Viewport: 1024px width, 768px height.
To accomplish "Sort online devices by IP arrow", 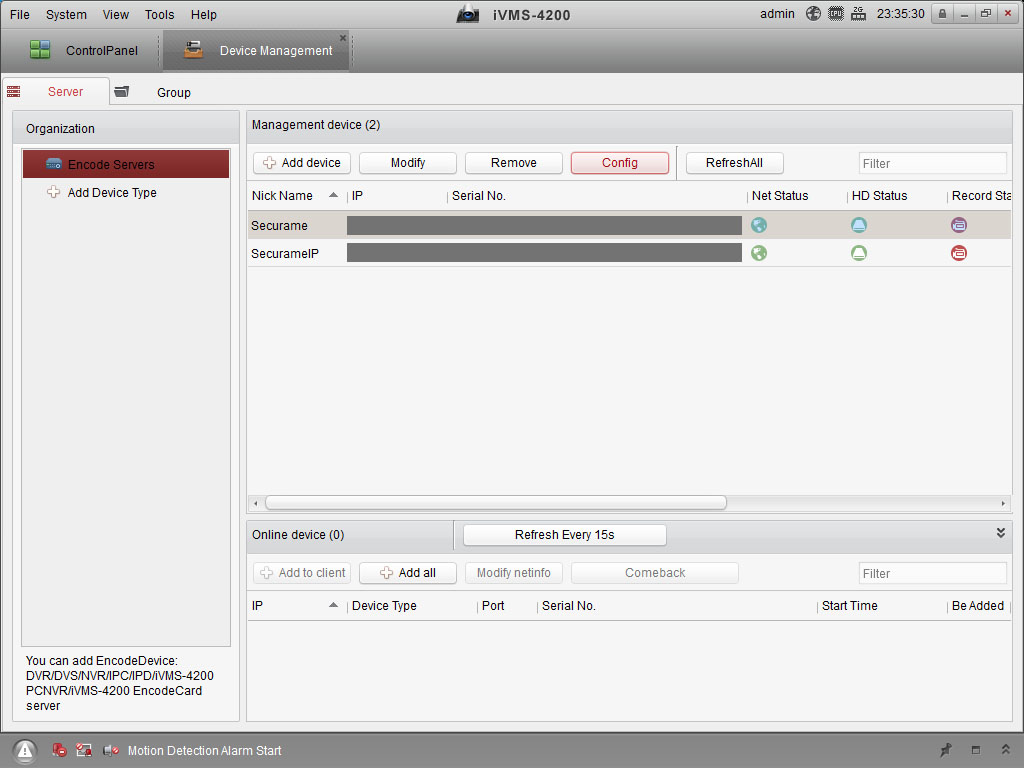I will tap(333, 605).
